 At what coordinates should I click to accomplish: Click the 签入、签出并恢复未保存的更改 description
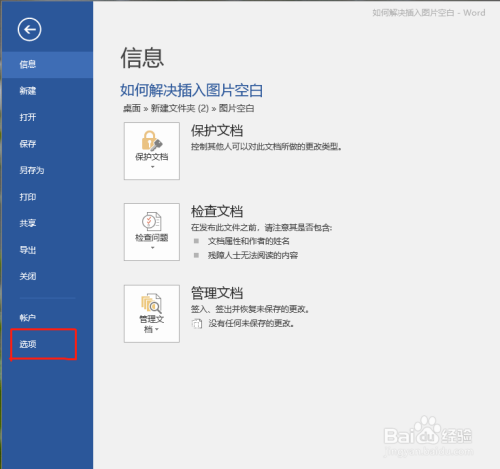click(250, 309)
